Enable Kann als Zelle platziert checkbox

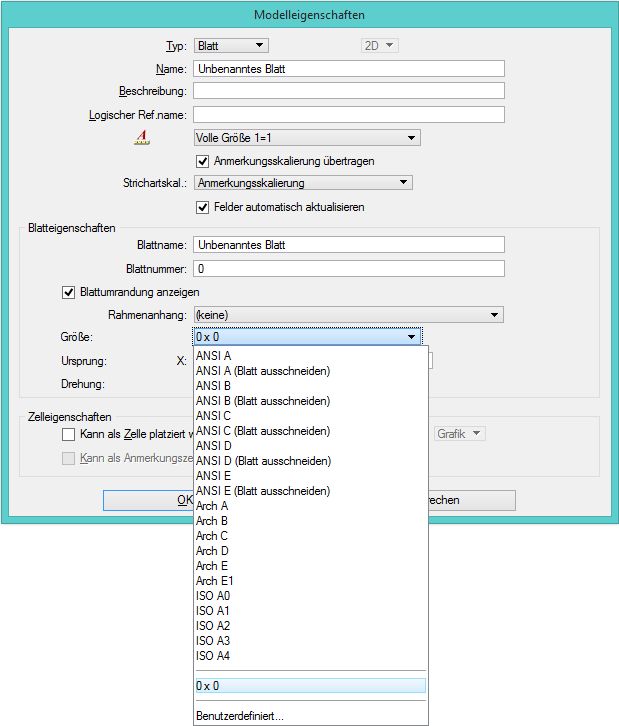click(x=68, y=434)
